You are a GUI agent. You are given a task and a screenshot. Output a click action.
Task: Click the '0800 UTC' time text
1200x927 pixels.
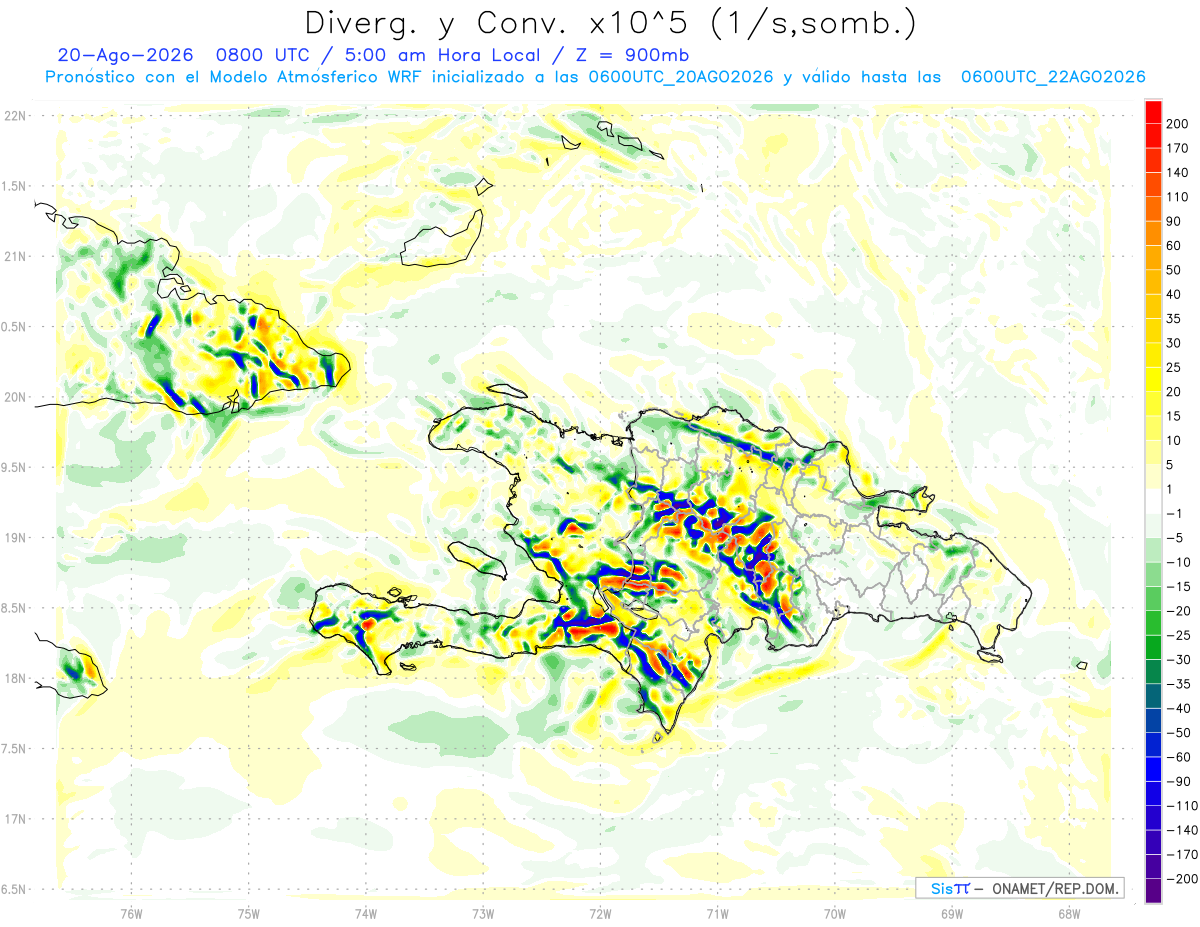click(x=263, y=55)
